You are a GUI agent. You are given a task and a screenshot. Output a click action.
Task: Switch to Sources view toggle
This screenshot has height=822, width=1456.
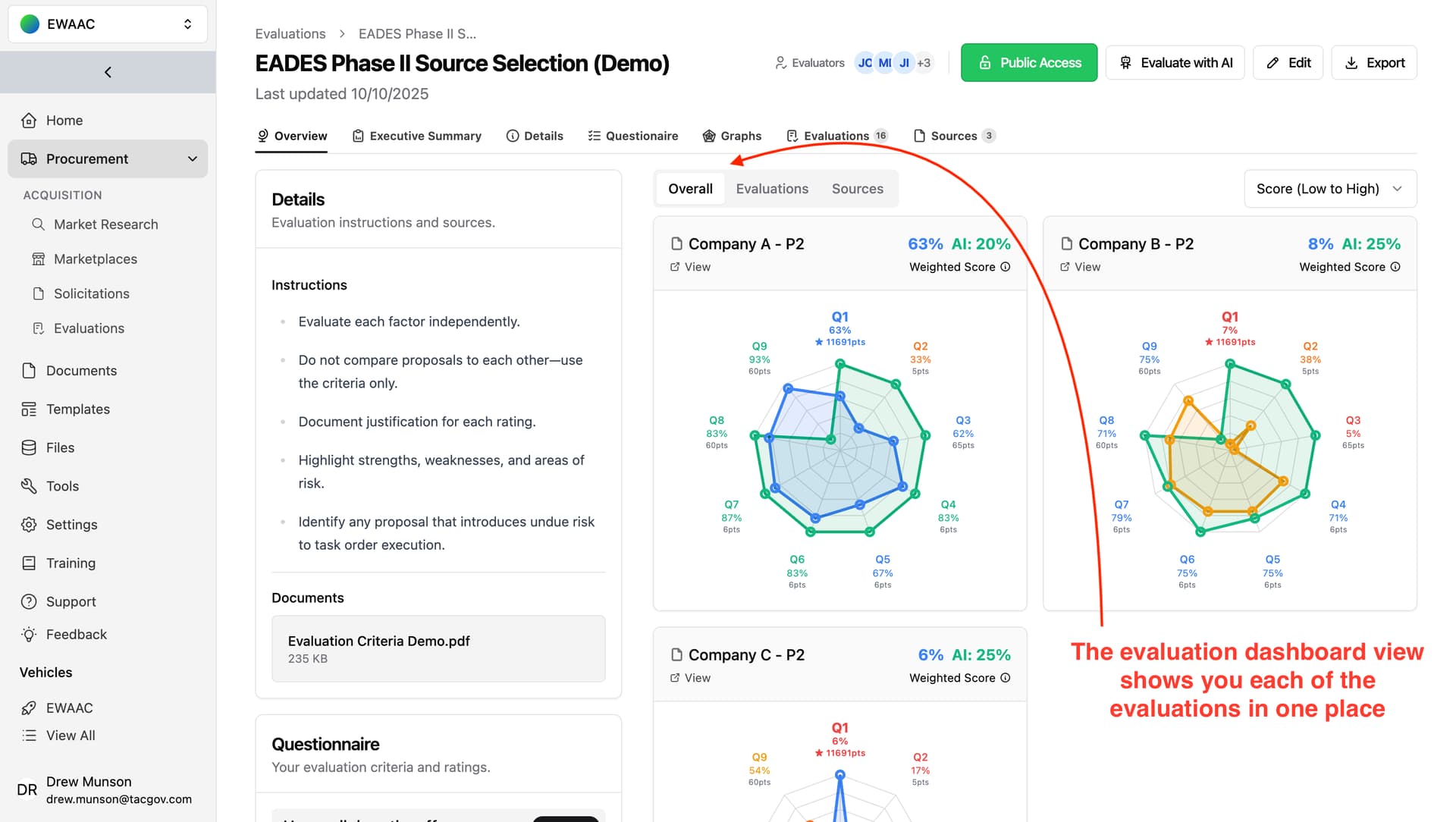tap(857, 189)
